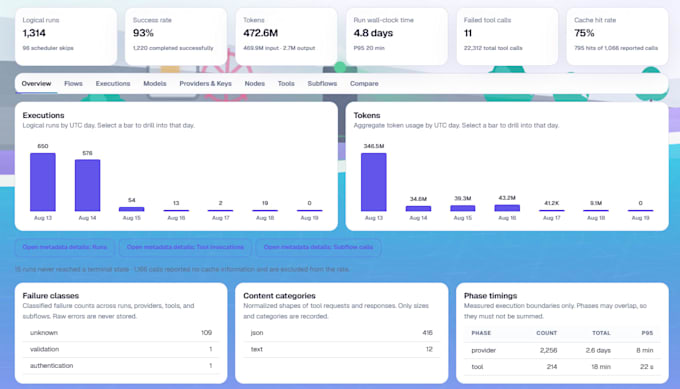Image resolution: width=680 pixels, height=389 pixels.
Task: Open the Providers & Keys tab
Action: coord(206,83)
